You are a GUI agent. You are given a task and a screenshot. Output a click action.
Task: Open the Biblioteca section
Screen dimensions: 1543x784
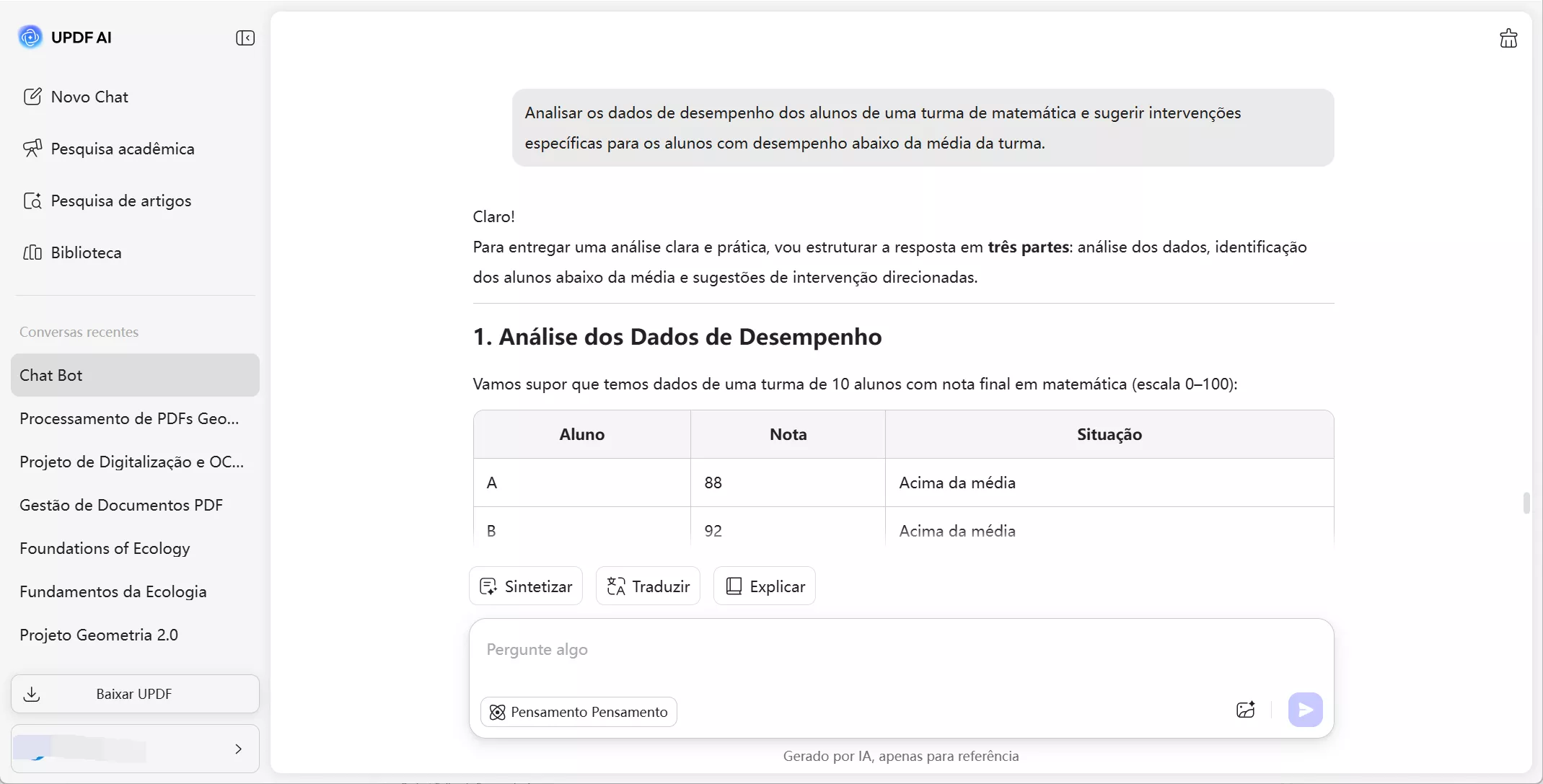click(x=86, y=252)
